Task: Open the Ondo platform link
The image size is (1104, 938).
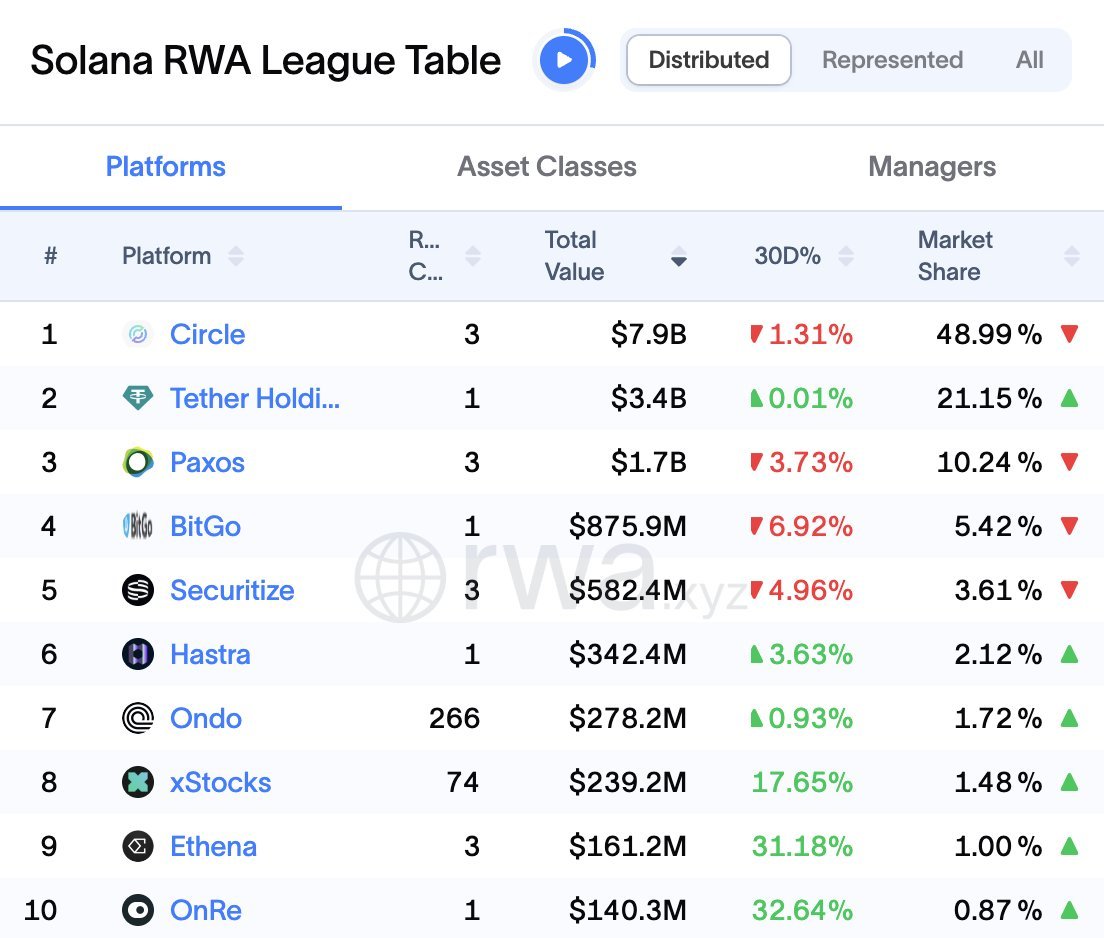Action: (206, 718)
